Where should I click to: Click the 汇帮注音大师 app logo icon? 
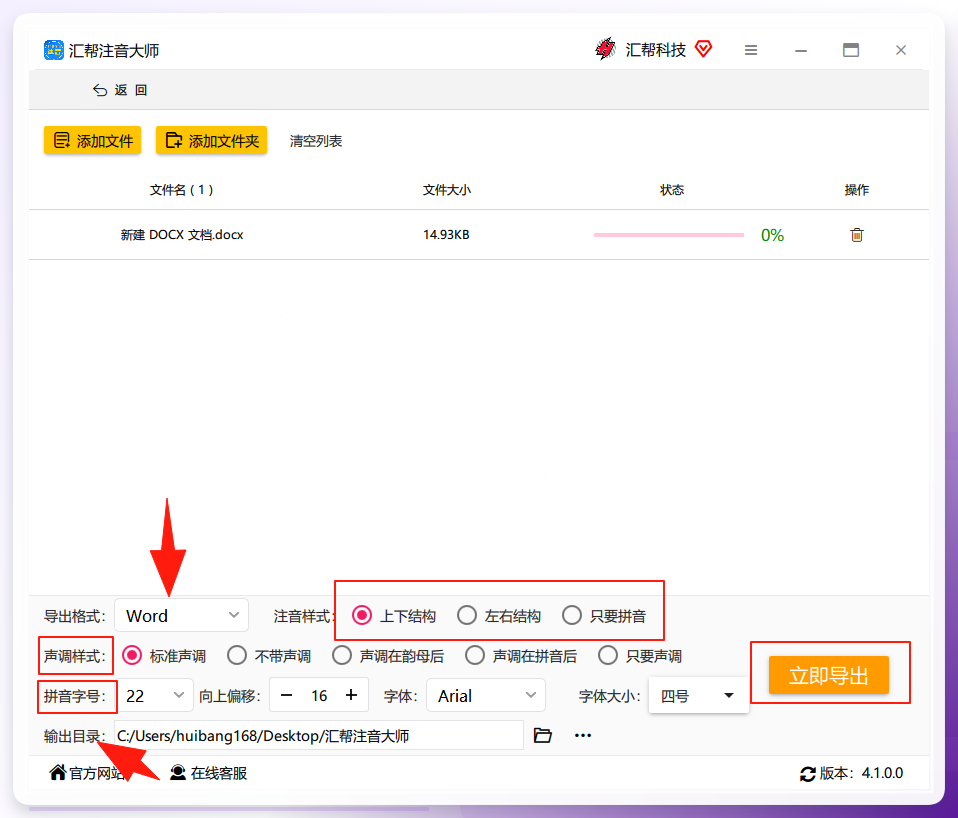coord(54,50)
